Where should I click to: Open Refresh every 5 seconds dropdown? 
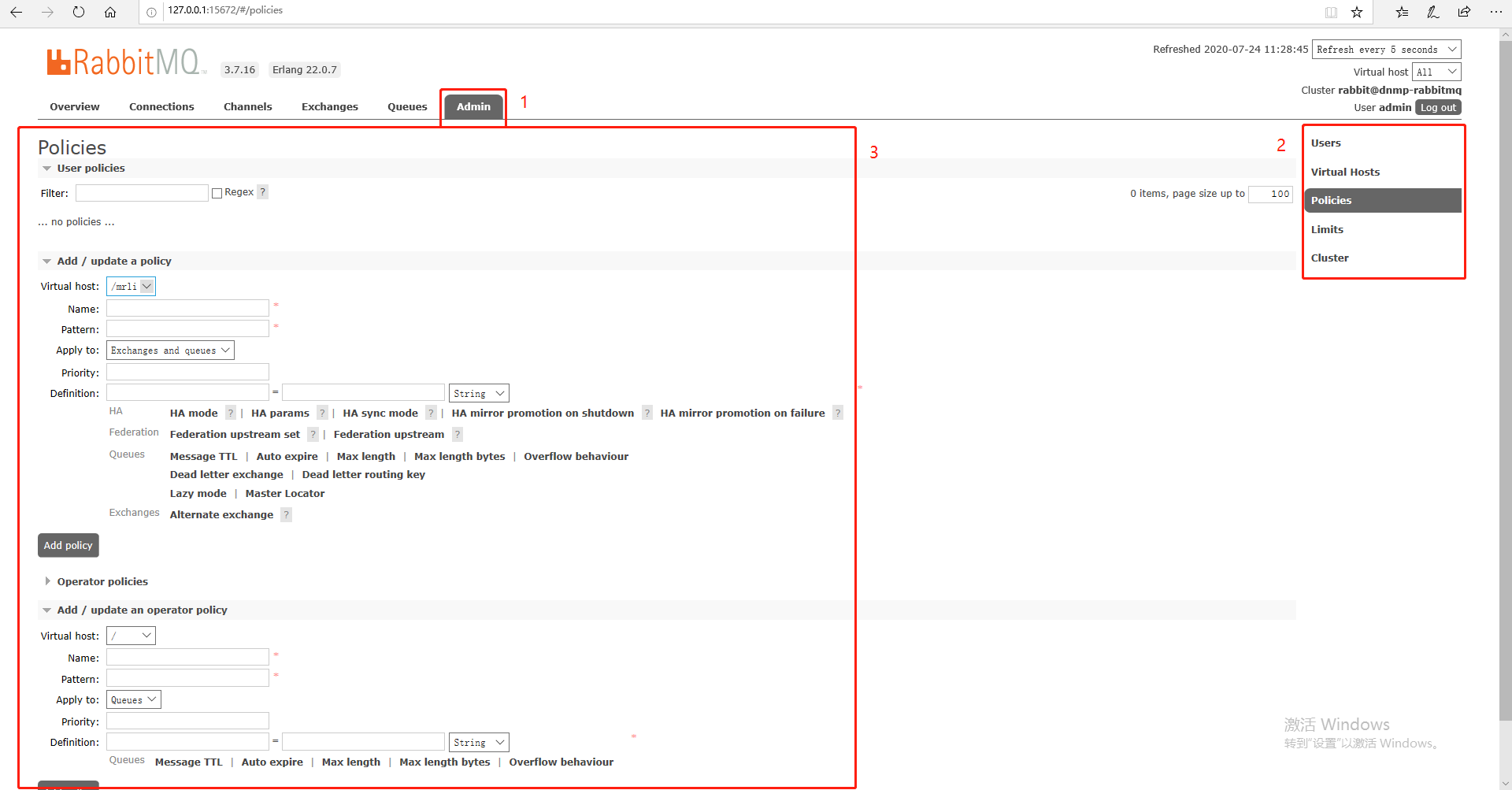click(1386, 49)
